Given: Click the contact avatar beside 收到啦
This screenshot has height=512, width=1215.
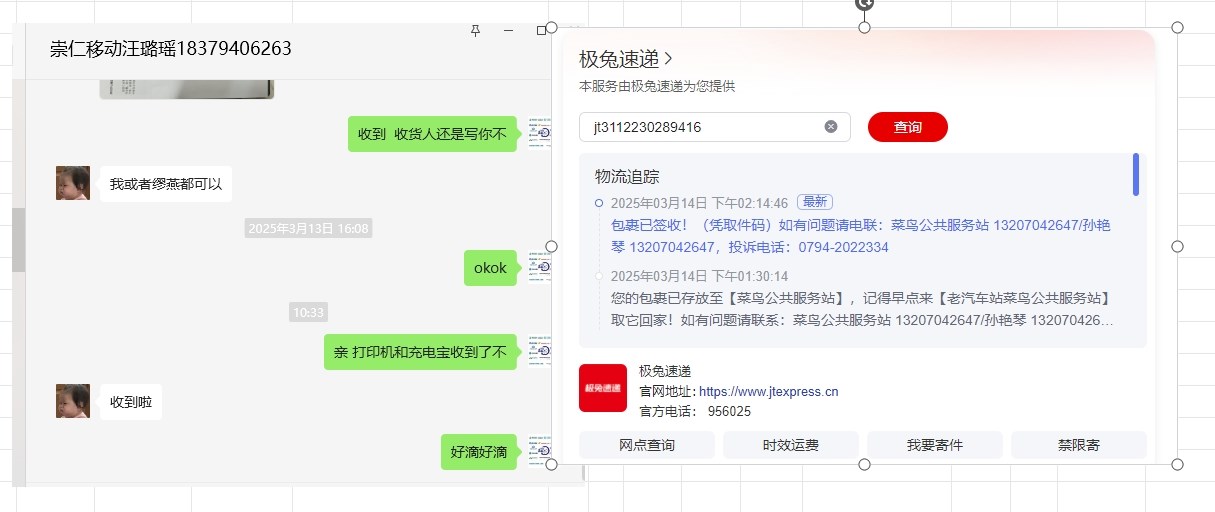Looking at the screenshot, I should click(x=73, y=401).
